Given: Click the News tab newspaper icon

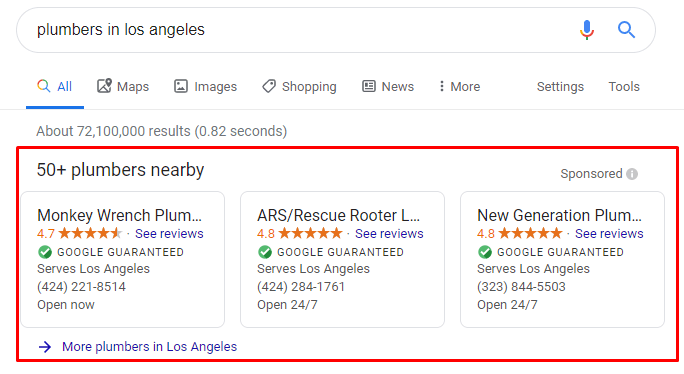Looking at the screenshot, I should (369, 86).
